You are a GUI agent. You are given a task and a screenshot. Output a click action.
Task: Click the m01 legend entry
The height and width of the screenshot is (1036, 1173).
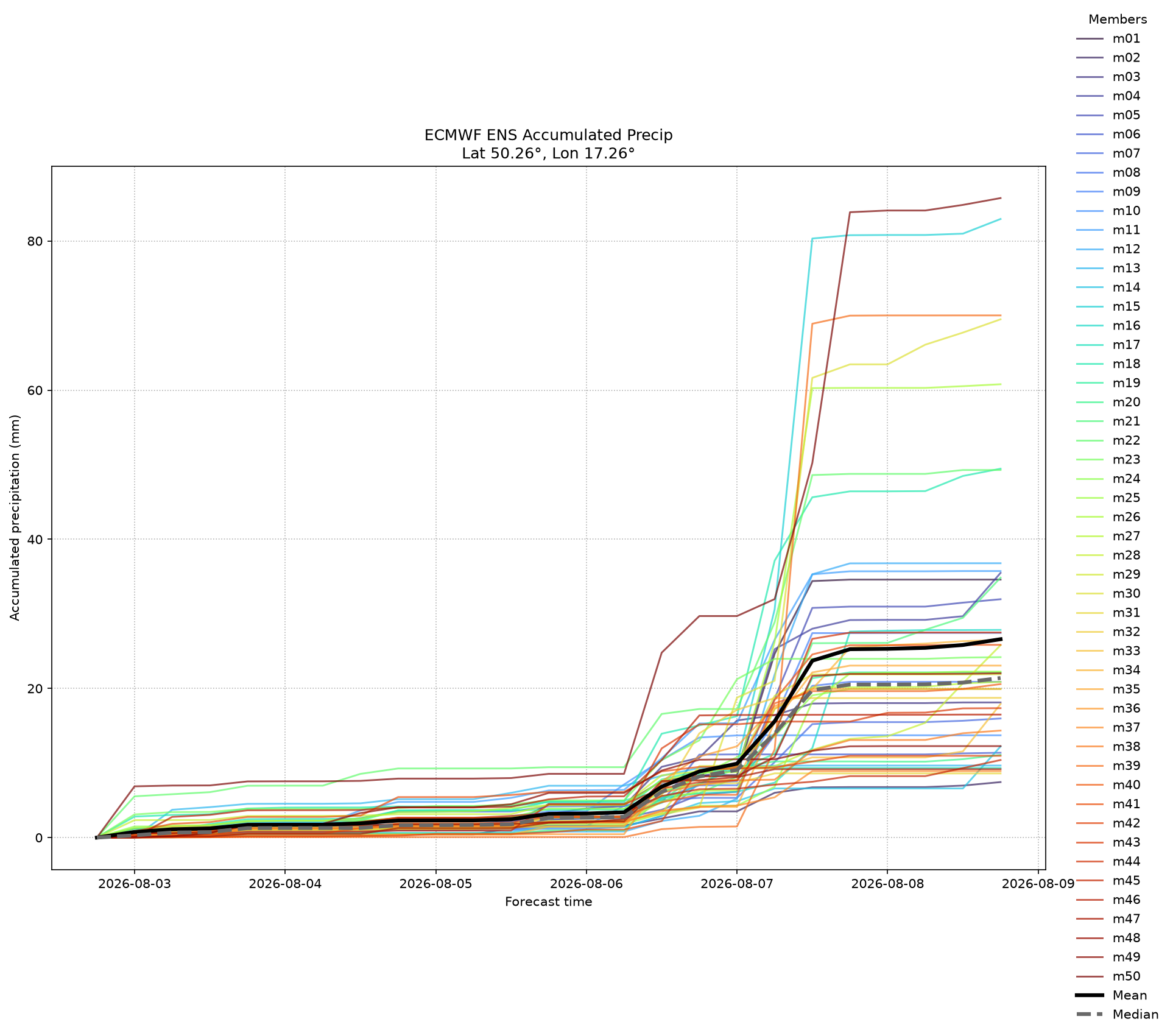coord(1108,38)
